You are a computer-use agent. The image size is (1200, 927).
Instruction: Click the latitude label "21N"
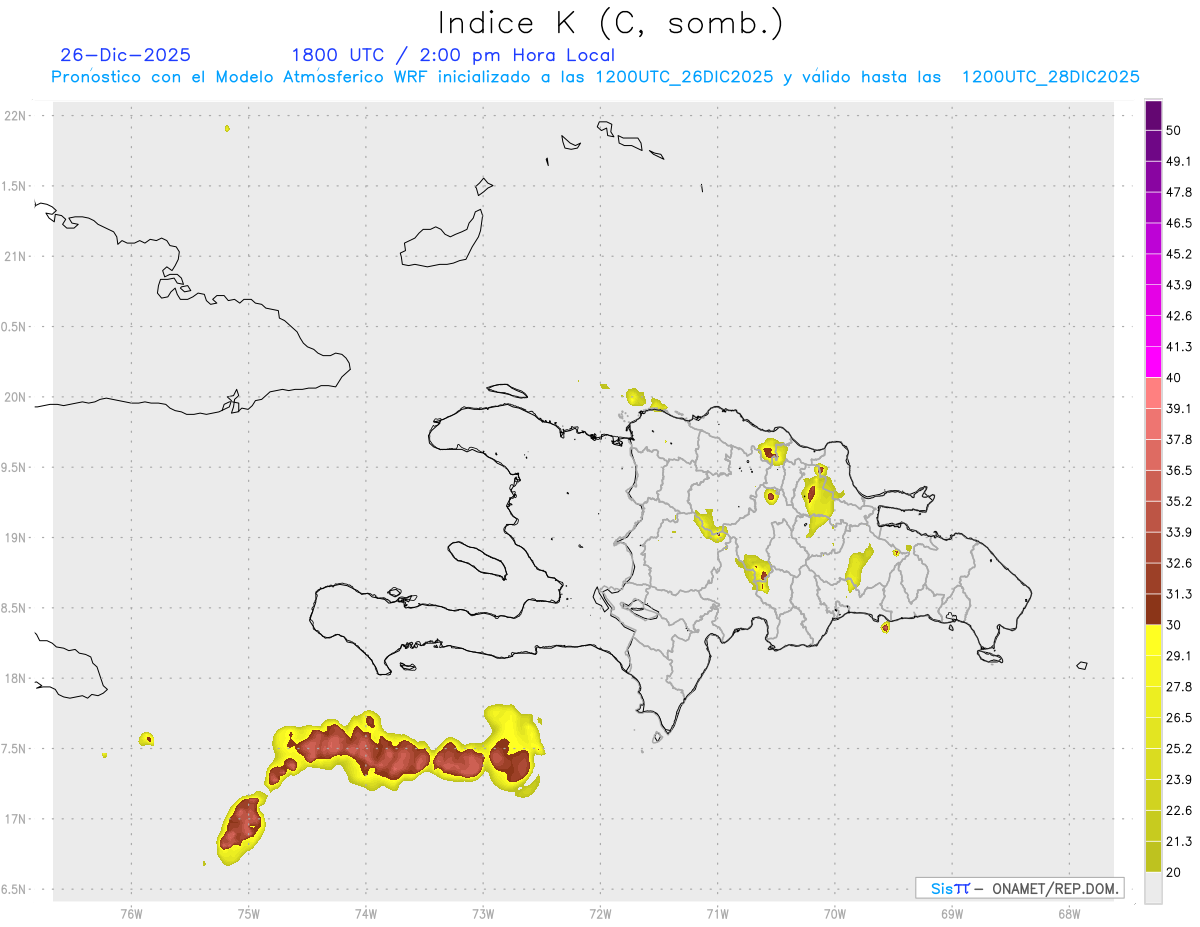click(15, 256)
